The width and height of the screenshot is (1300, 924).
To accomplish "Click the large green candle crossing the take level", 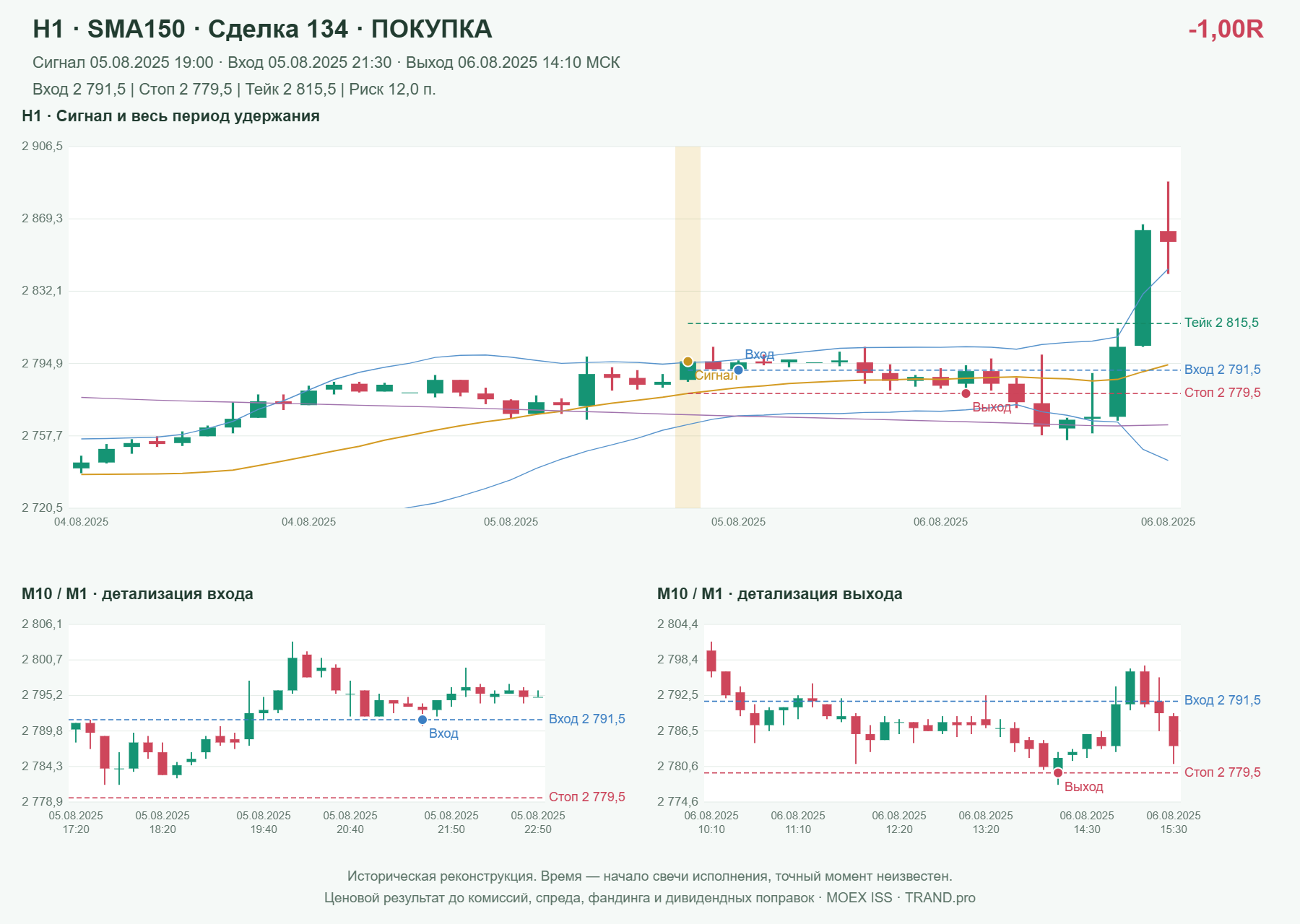I will [1143, 288].
